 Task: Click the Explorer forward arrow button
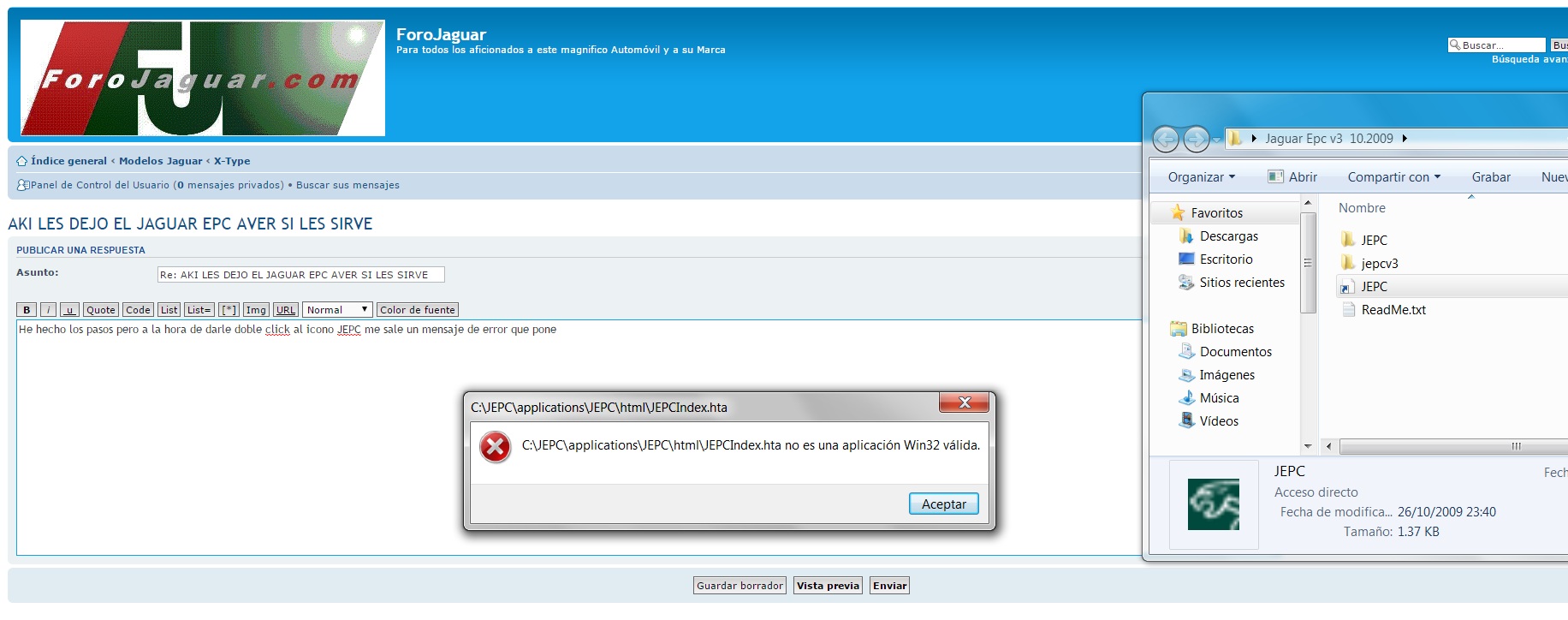[x=1196, y=139]
